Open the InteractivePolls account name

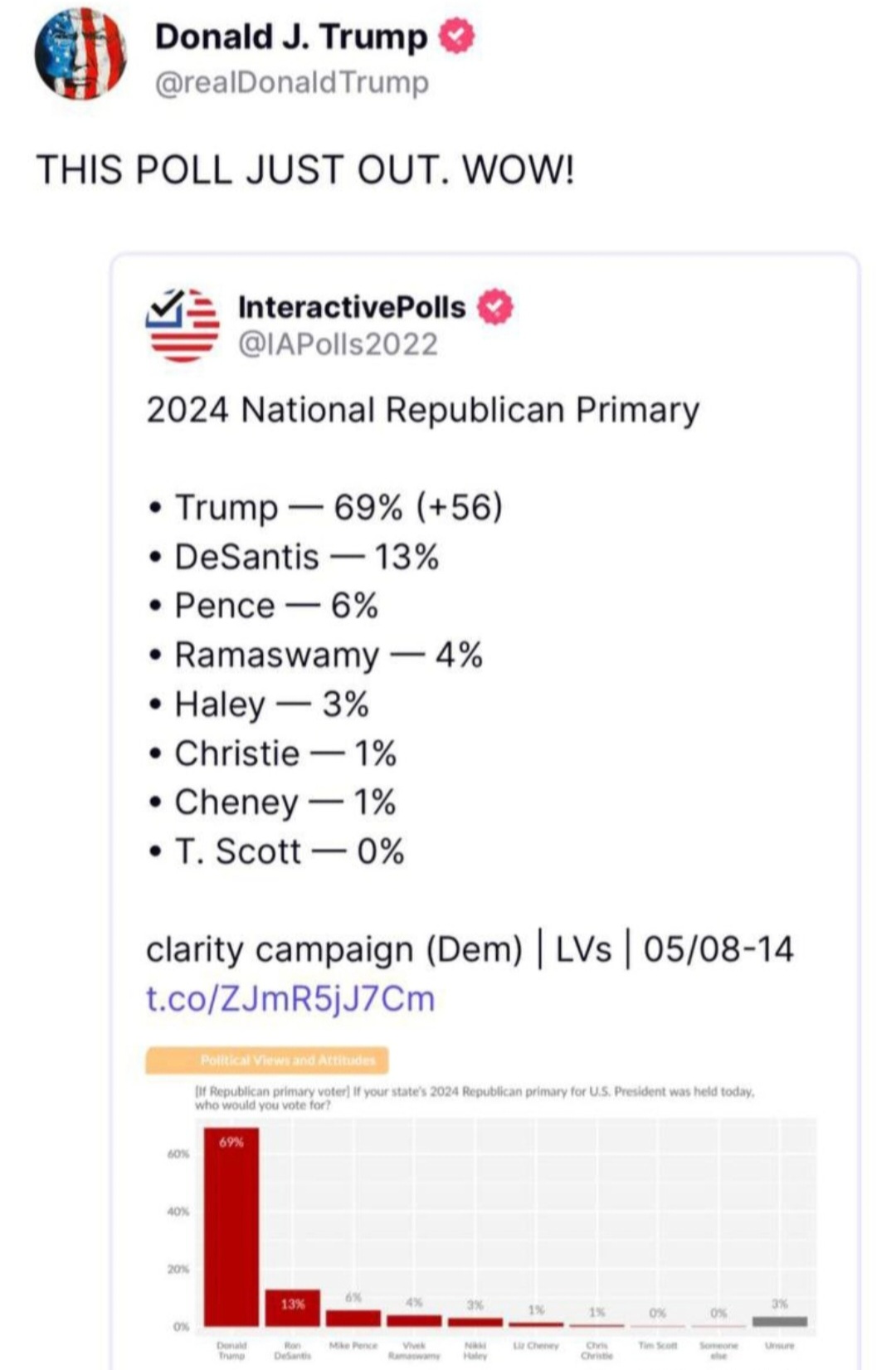[x=352, y=307]
